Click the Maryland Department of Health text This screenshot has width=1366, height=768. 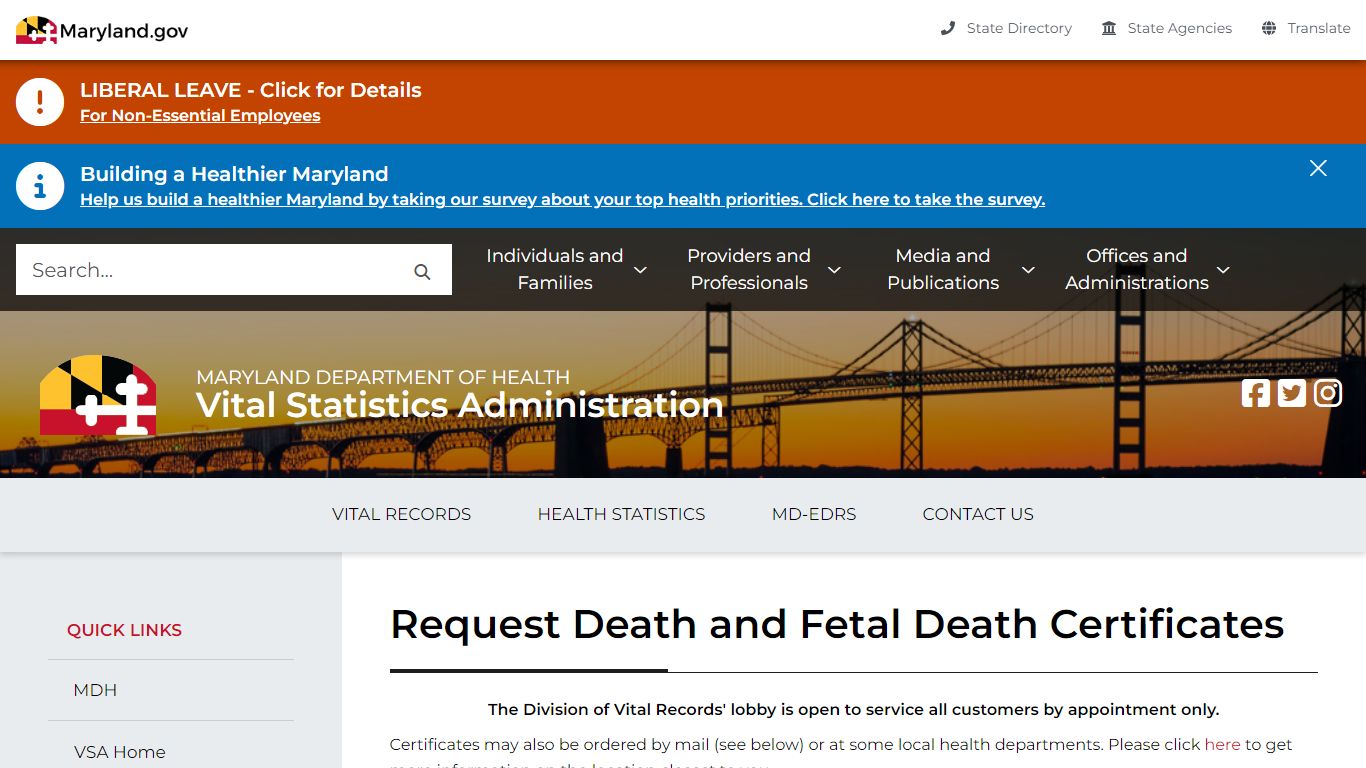pyautogui.click(x=383, y=377)
